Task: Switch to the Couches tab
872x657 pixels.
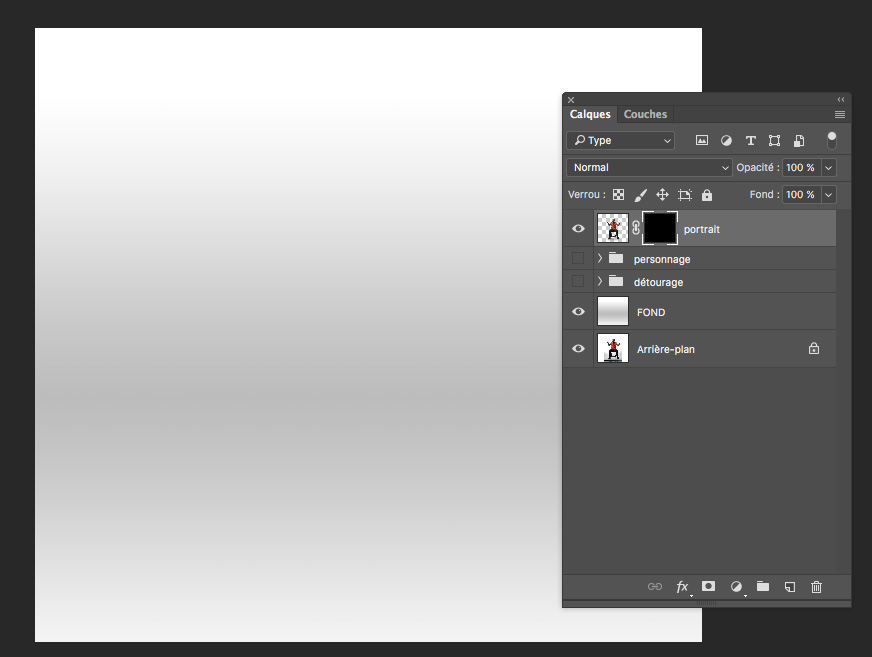Action: click(645, 114)
